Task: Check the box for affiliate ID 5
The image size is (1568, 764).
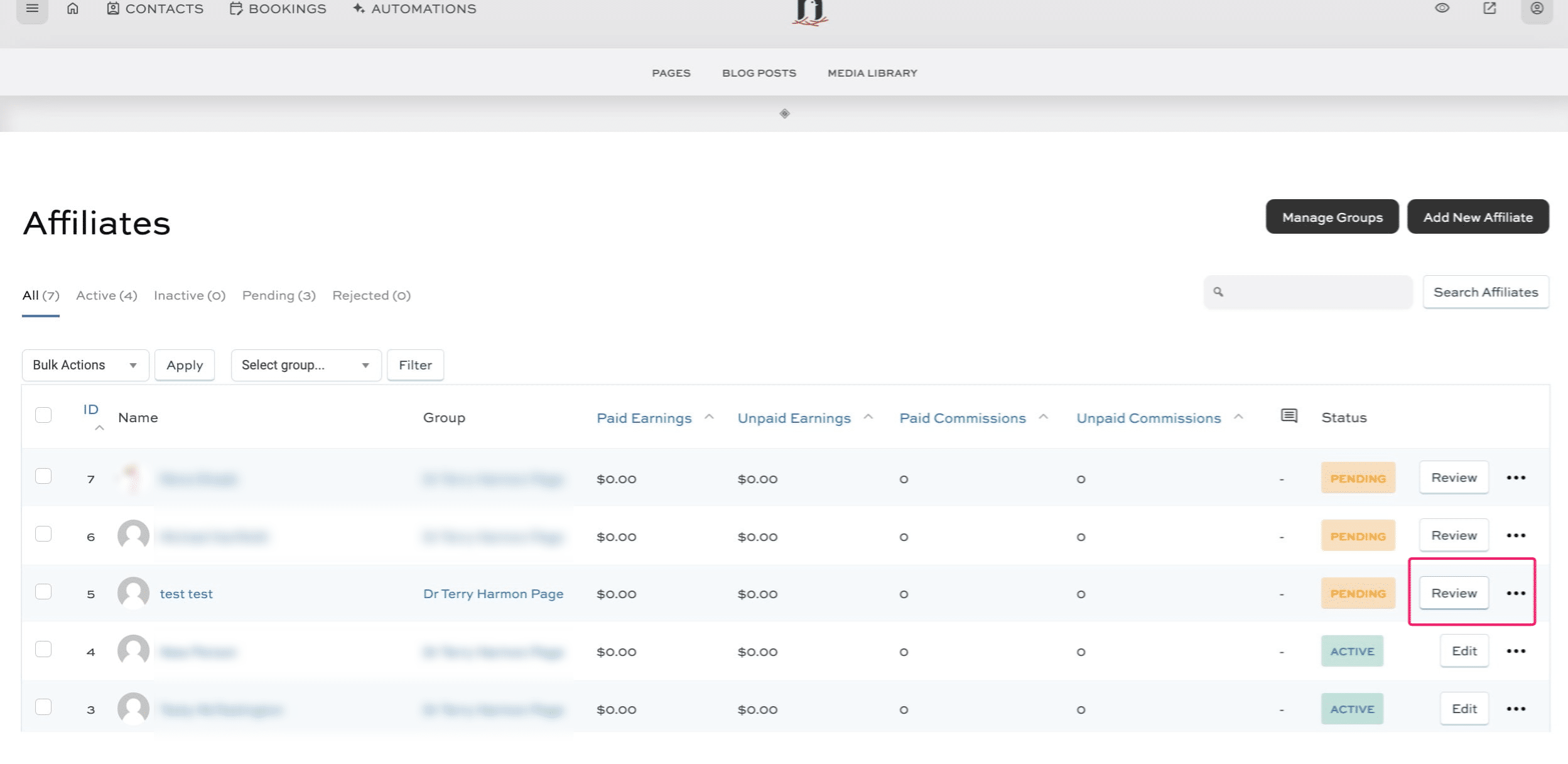Action: [43, 592]
